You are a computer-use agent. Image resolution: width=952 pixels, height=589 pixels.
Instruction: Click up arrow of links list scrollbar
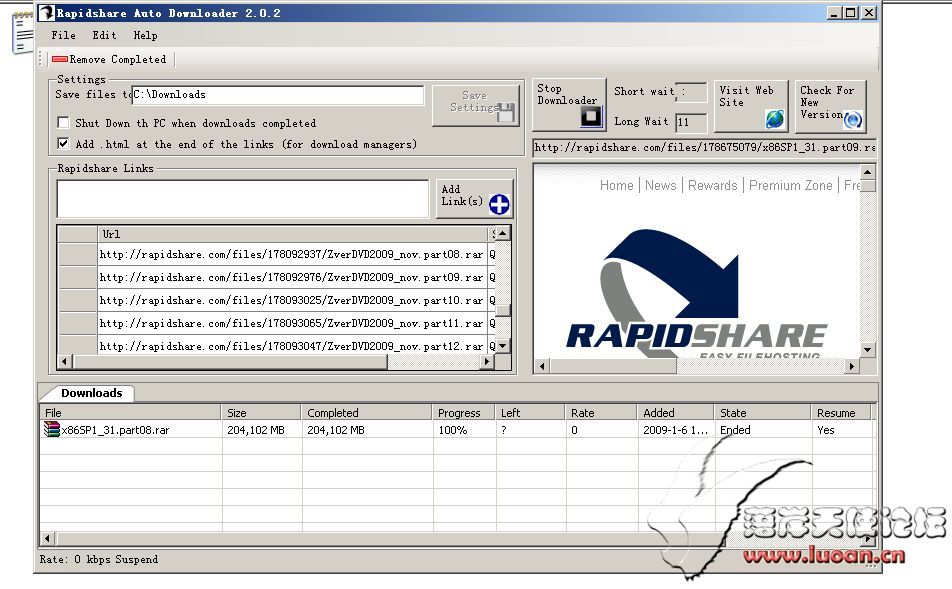click(503, 233)
